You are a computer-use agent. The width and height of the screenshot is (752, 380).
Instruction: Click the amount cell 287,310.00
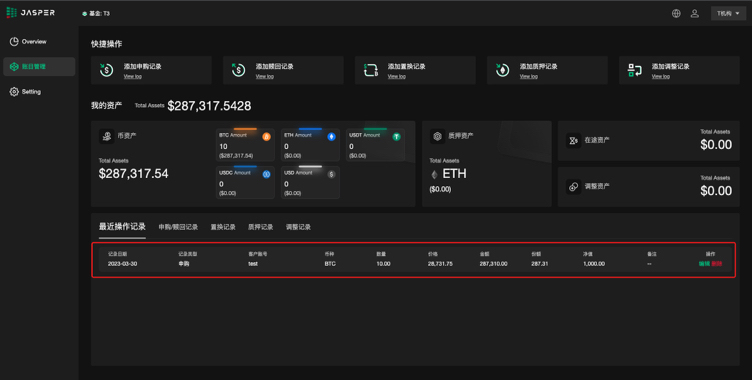point(494,263)
